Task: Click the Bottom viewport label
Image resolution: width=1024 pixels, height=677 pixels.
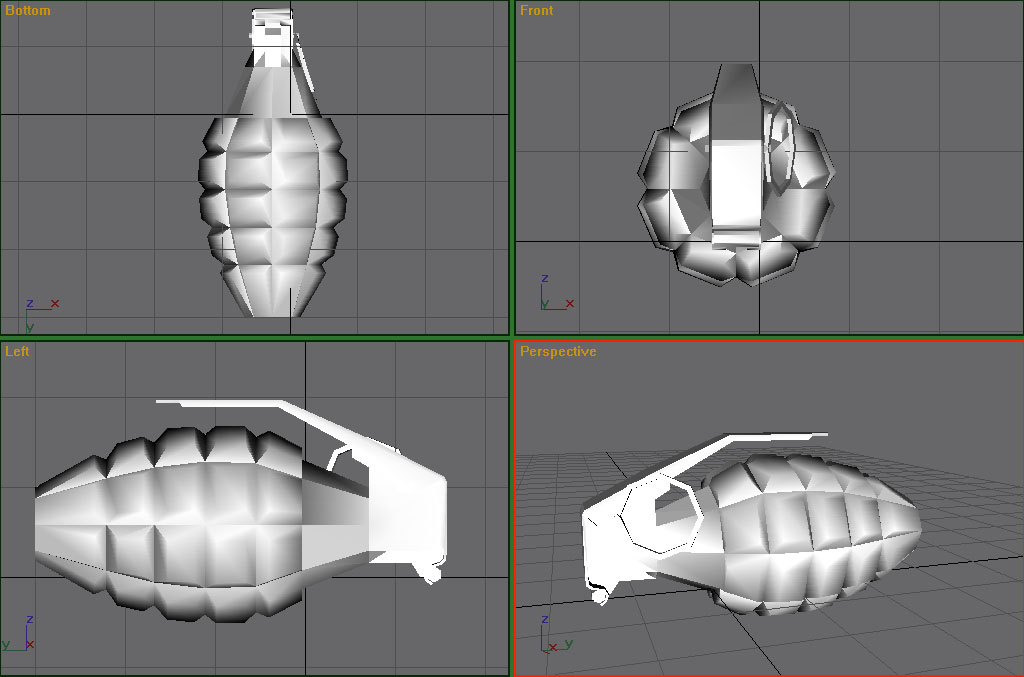Action: (27, 11)
